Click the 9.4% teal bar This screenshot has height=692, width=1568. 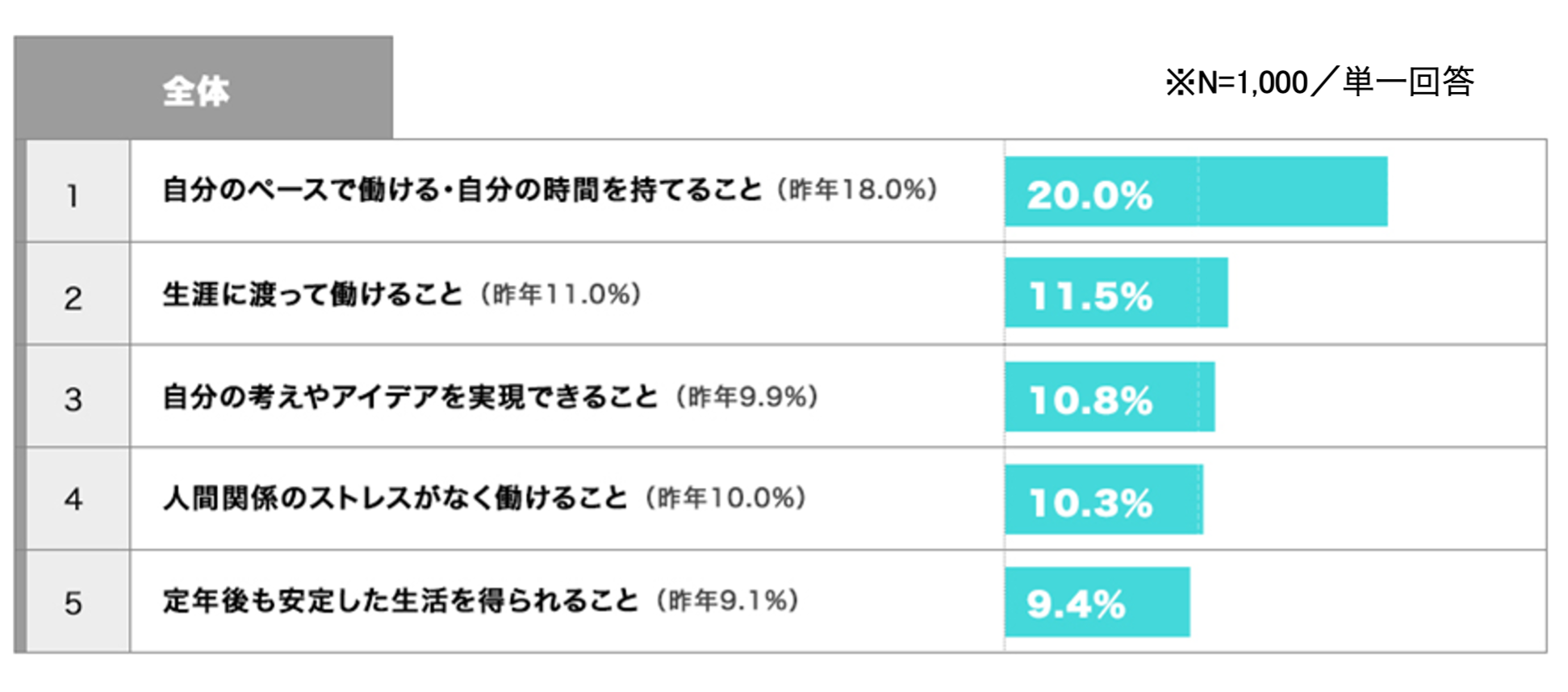[1097, 602]
